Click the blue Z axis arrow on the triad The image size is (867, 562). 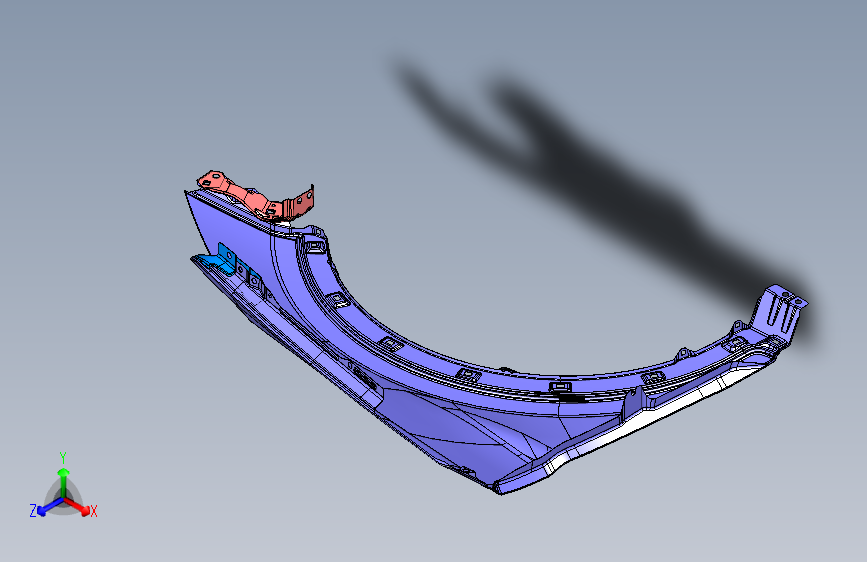tap(50, 507)
